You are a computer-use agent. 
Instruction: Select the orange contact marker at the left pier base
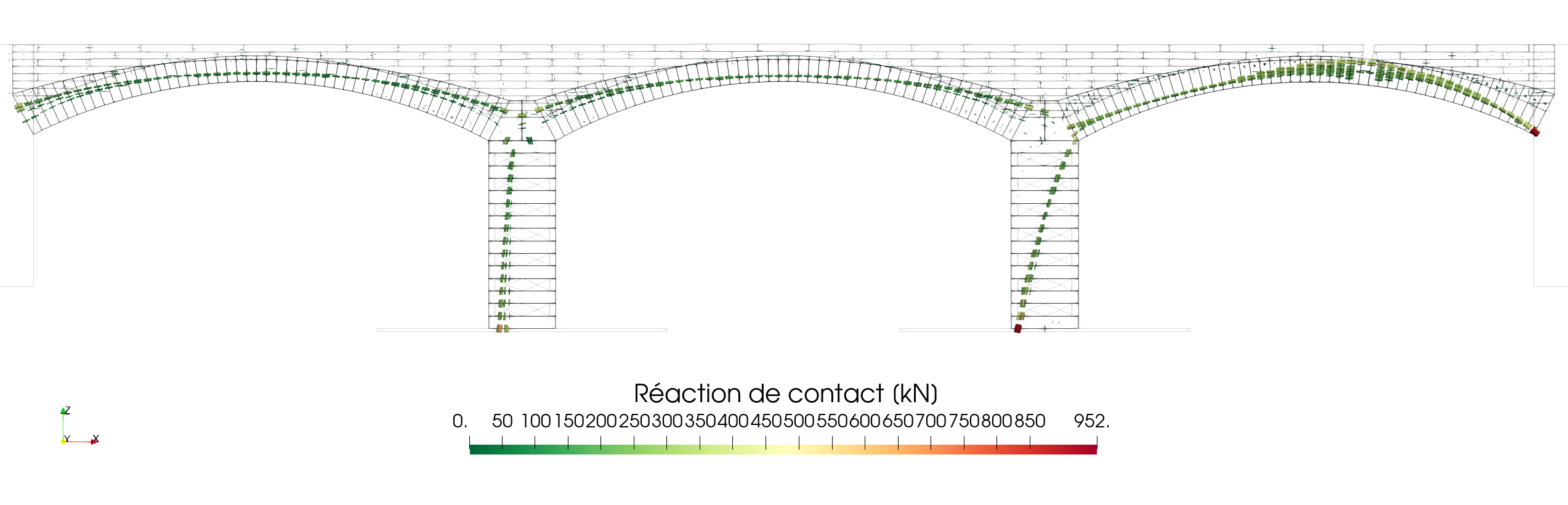pyautogui.click(x=499, y=329)
